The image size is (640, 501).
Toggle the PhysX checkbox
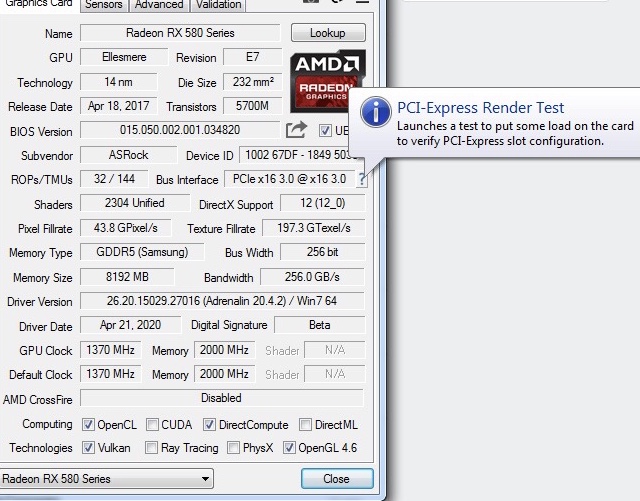tap(233, 448)
